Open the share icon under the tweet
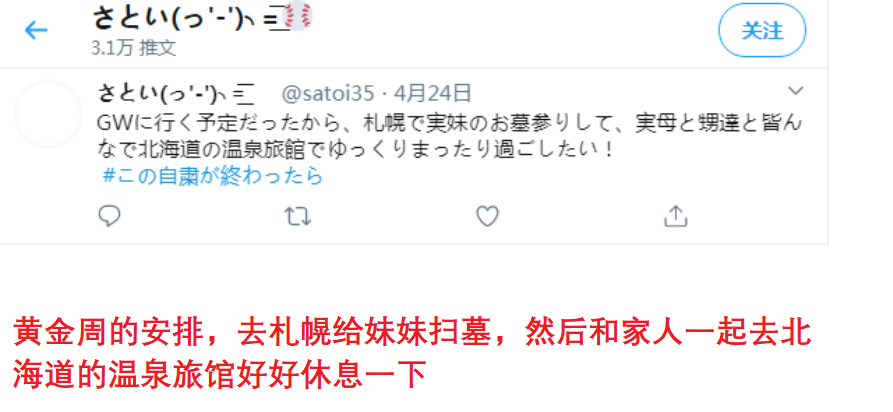Viewport: 893px width, 412px height. (x=675, y=216)
